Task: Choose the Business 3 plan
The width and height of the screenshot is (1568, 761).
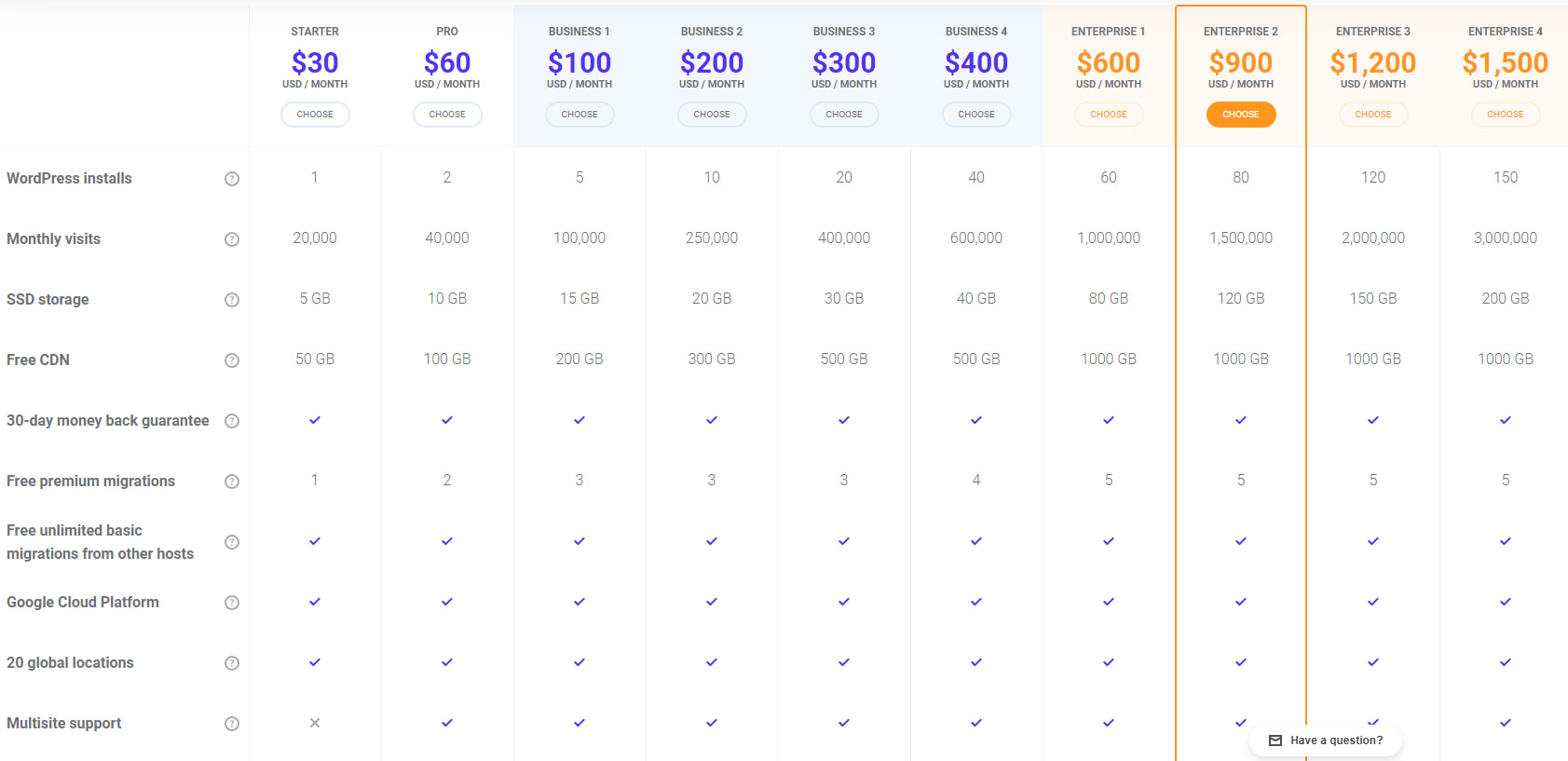Action: pyautogui.click(x=844, y=114)
